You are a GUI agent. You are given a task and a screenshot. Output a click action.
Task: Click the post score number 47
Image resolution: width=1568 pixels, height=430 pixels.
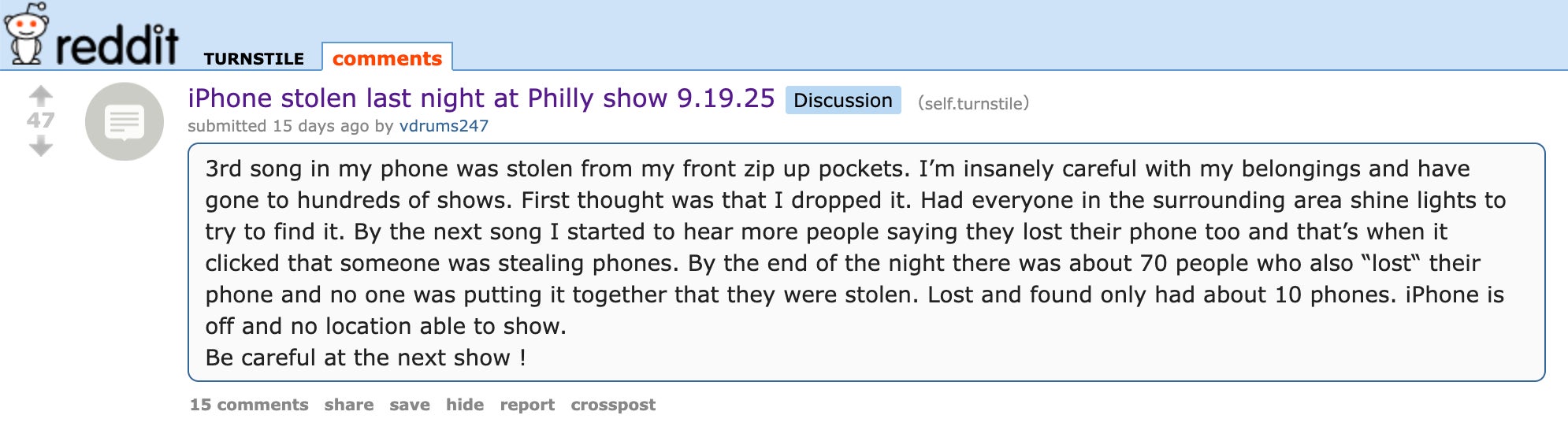pyautogui.click(x=41, y=120)
